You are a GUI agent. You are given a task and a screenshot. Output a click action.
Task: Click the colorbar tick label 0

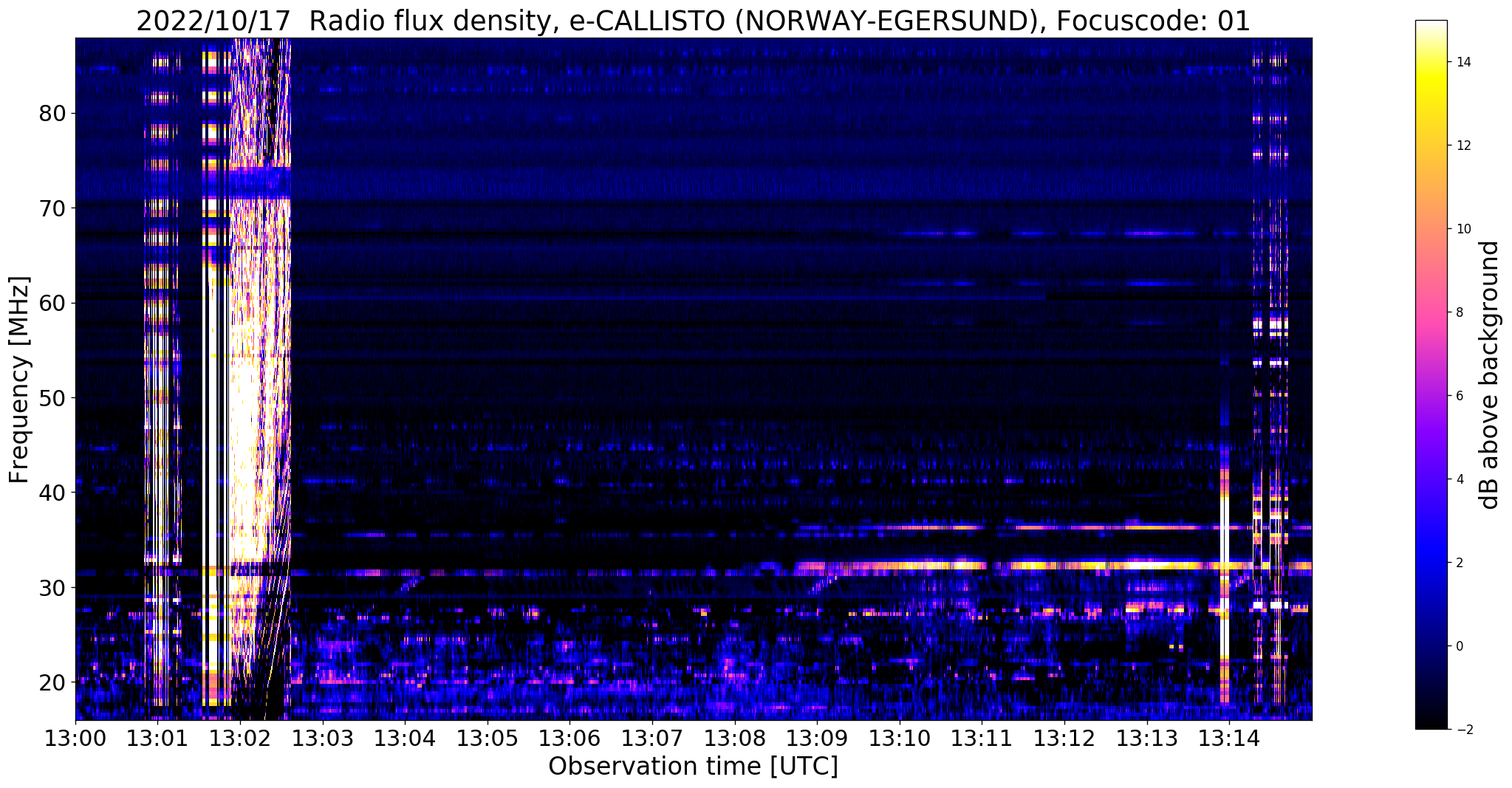tap(1458, 646)
